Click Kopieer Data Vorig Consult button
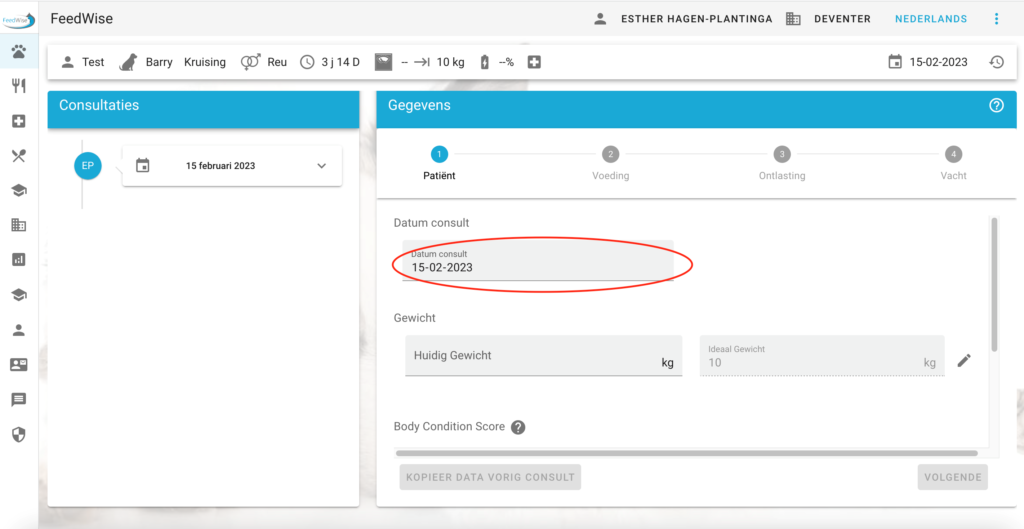The width and height of the screenshot is (1024, 529). click(490, 477)
